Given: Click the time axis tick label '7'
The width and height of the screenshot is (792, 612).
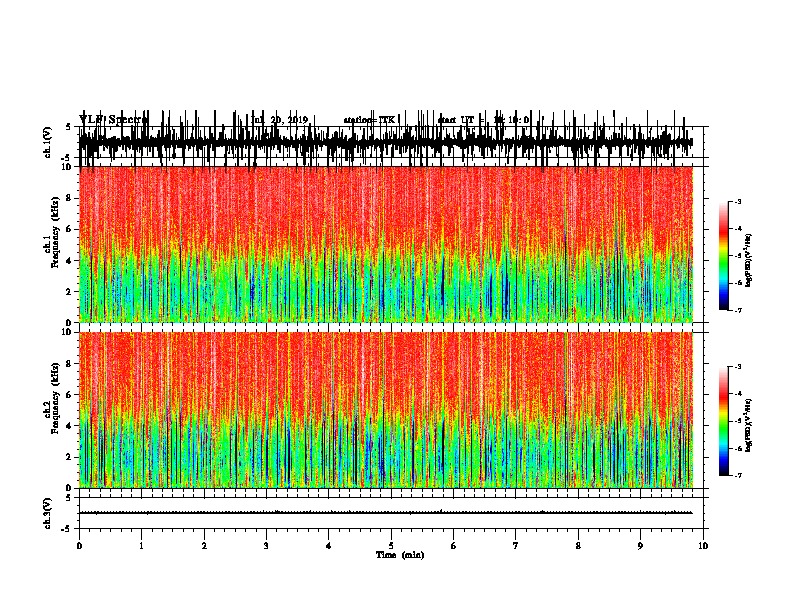Looking at the screenshot, I should 516,546.
